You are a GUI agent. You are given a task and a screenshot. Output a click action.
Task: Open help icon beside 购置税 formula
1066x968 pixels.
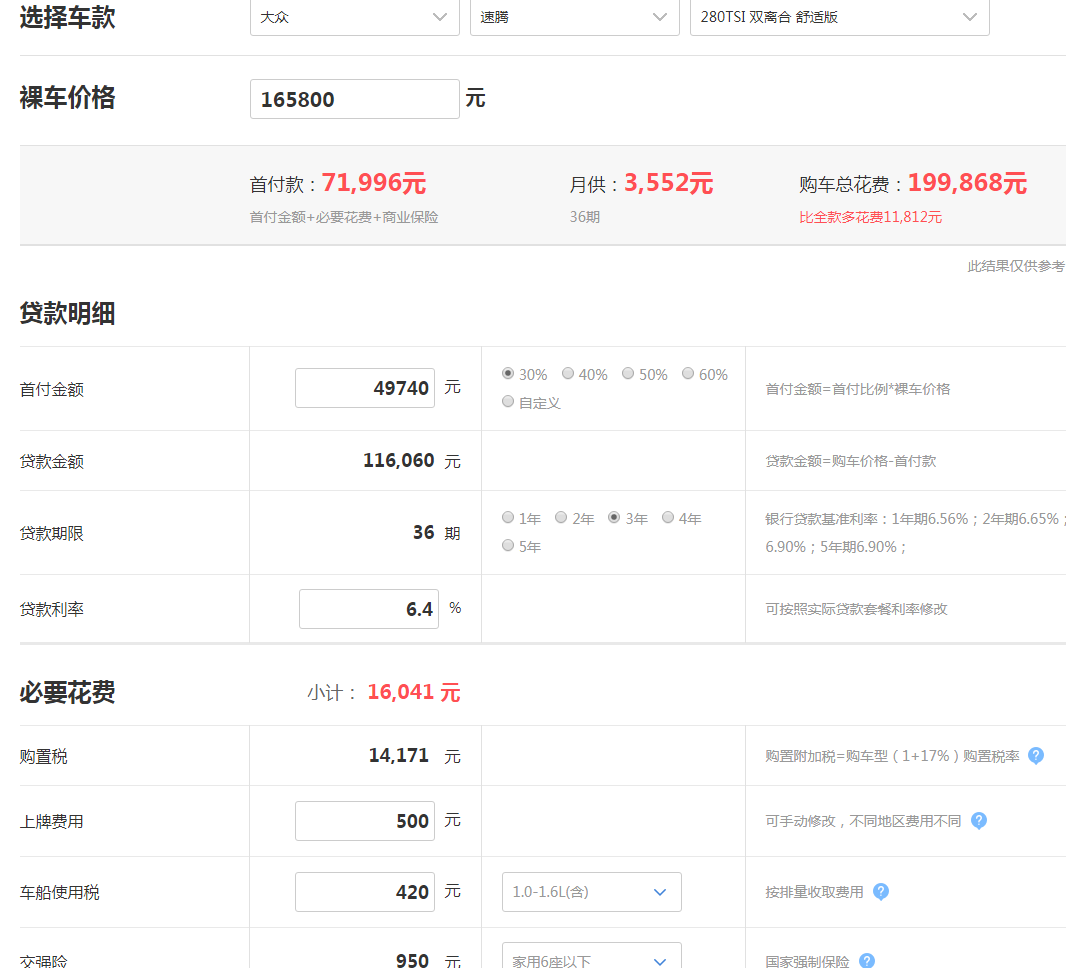pos(1035,755)
